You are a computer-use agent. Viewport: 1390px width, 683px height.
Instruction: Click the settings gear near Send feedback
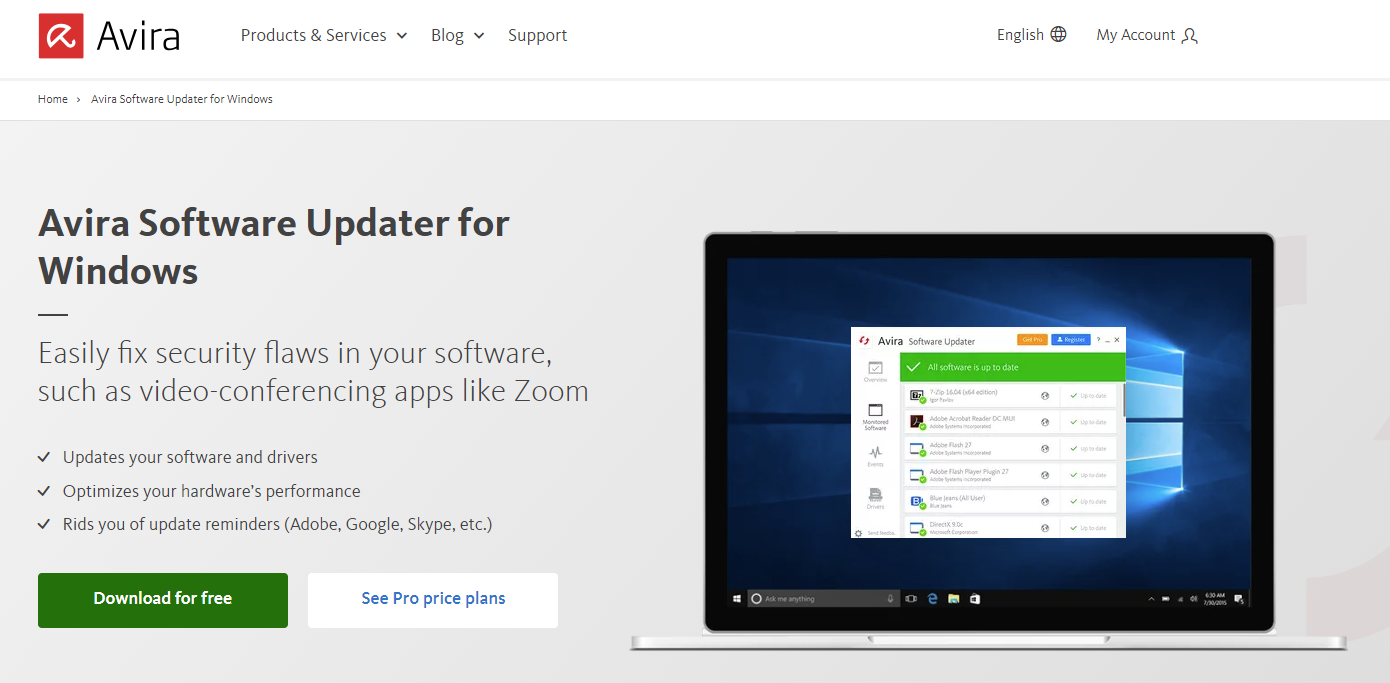tap(860, 533)
